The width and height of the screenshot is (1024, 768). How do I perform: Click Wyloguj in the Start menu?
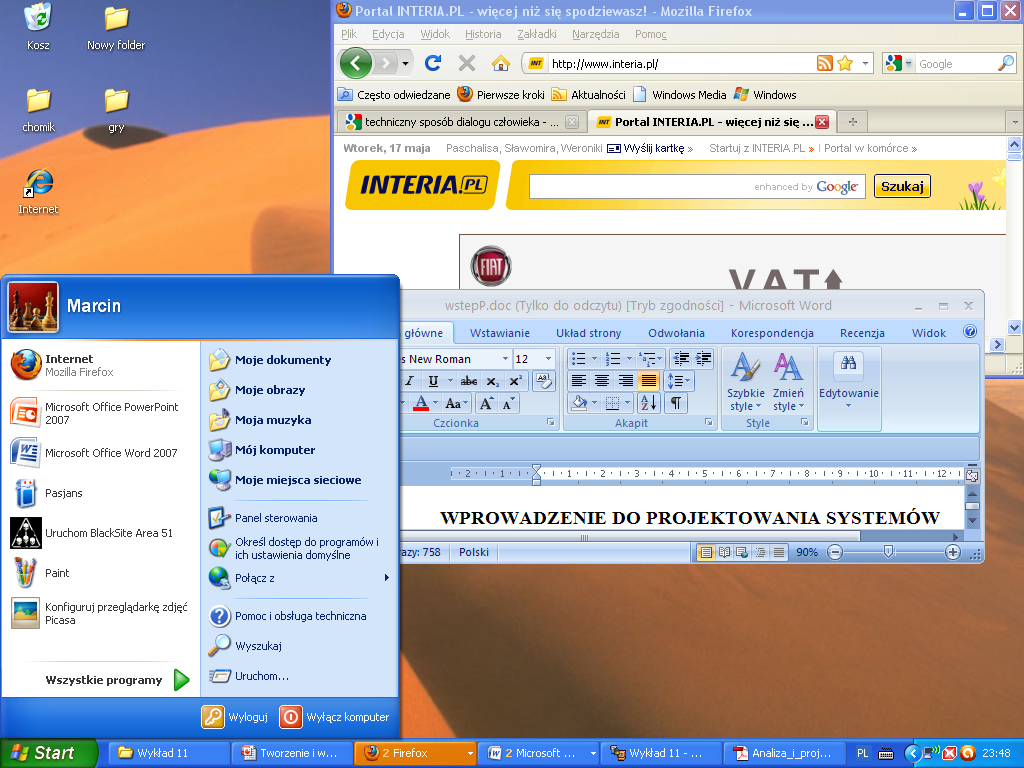tap(235, 717)
